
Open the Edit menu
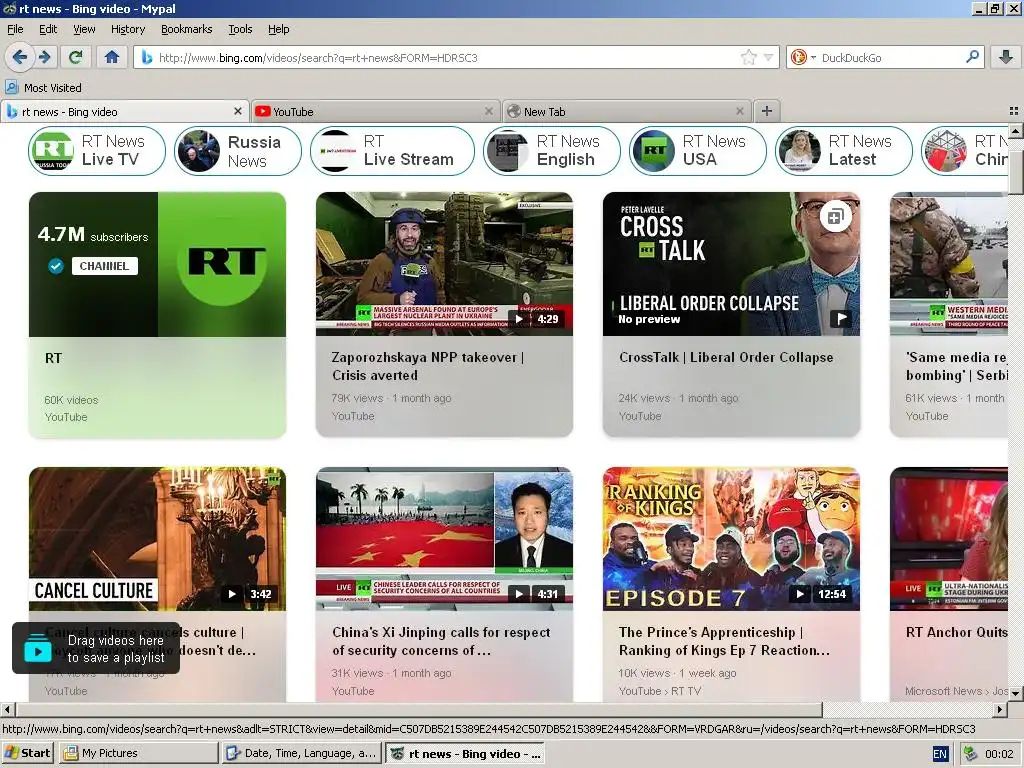coord(48,29)
